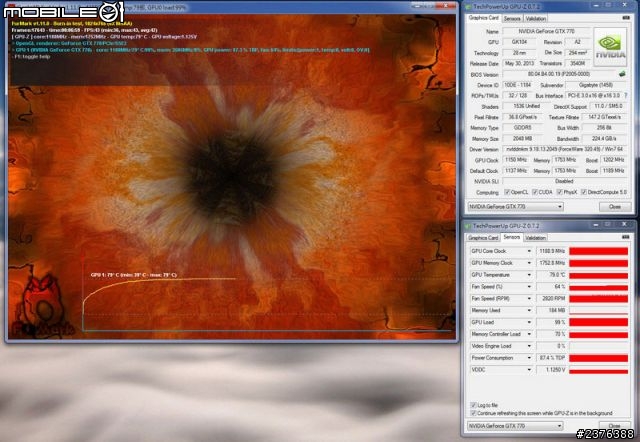Screen dimensions: 640x442
Task: Click the GPU Temperature red graph bar
Action: click(x=598, y=275)
